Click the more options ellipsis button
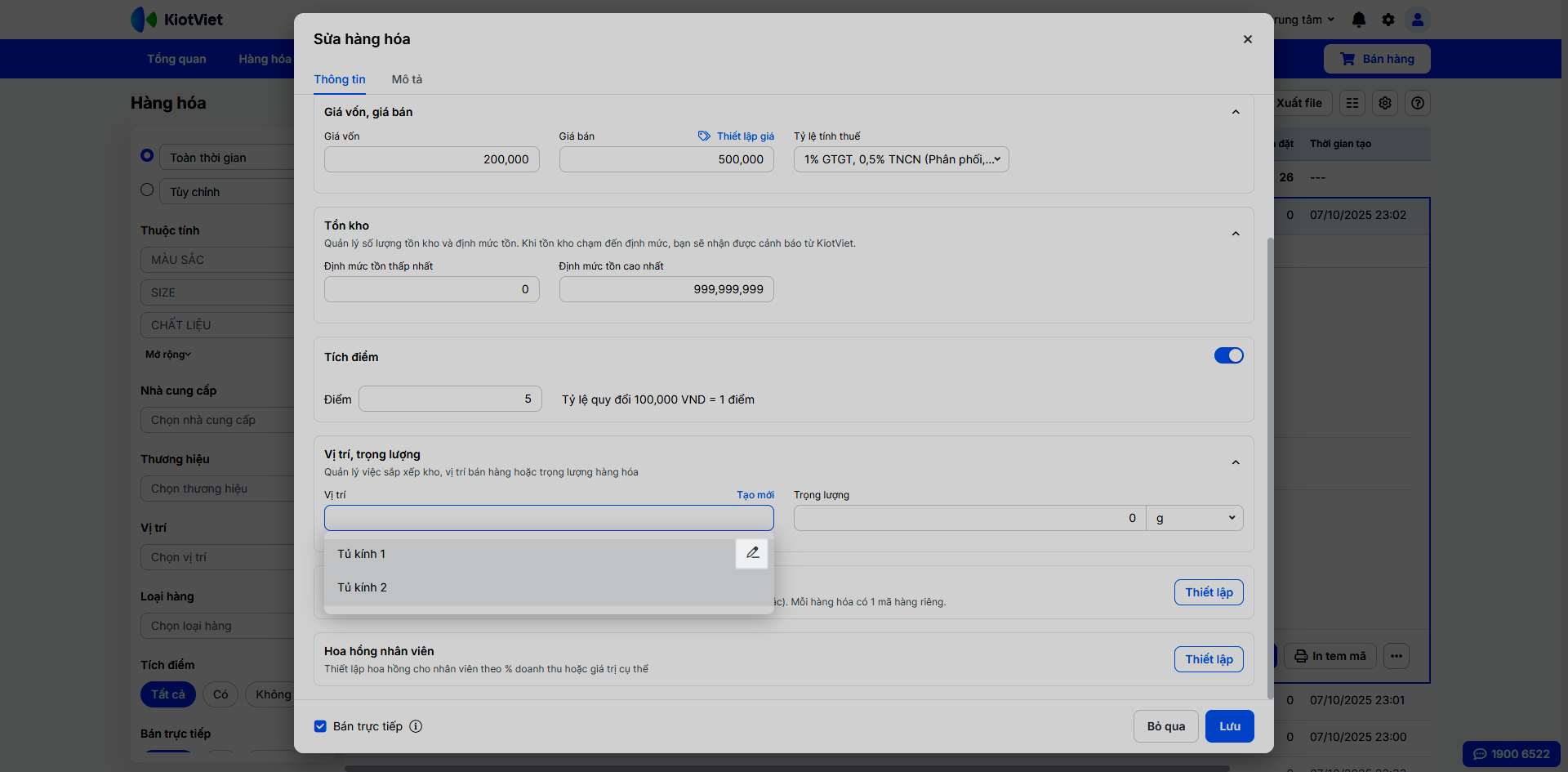The width and height of the screenshot is (1568, 772). click(1396, 656)
